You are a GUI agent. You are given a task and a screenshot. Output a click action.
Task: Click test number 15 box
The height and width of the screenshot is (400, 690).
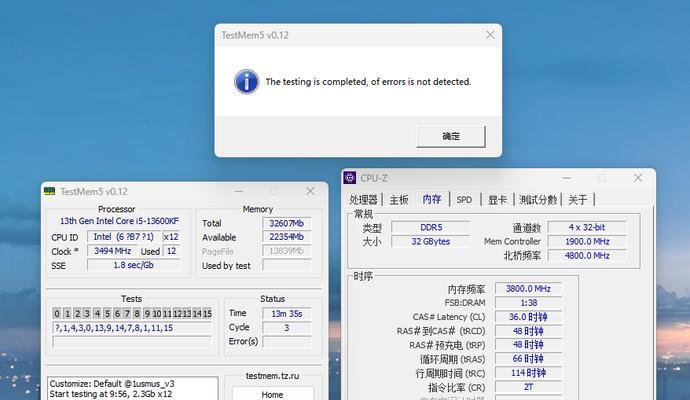pyautogui.click(x=207, y=313)
